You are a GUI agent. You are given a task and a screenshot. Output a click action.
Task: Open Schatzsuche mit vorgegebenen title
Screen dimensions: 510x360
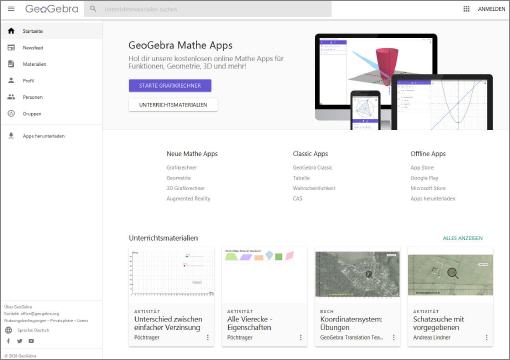coord(438,323)
